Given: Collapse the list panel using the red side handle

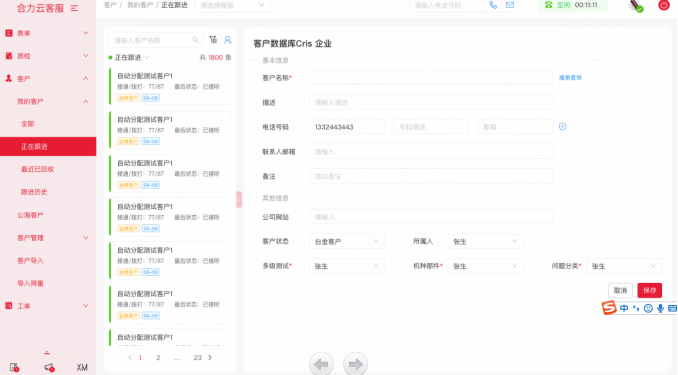Looking at the screenshot, I should coord(239,199).
